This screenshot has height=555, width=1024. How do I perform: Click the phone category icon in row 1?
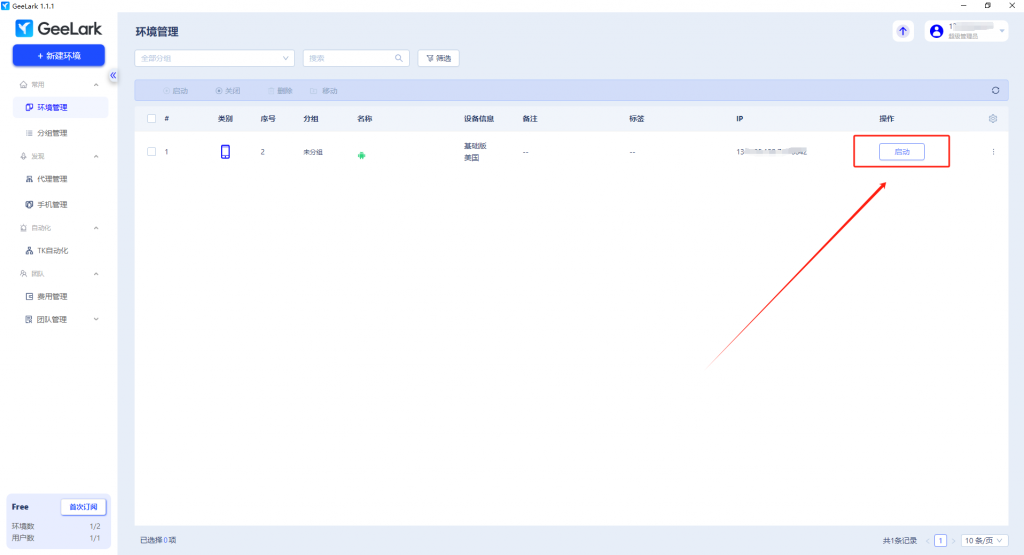point(225,152)
